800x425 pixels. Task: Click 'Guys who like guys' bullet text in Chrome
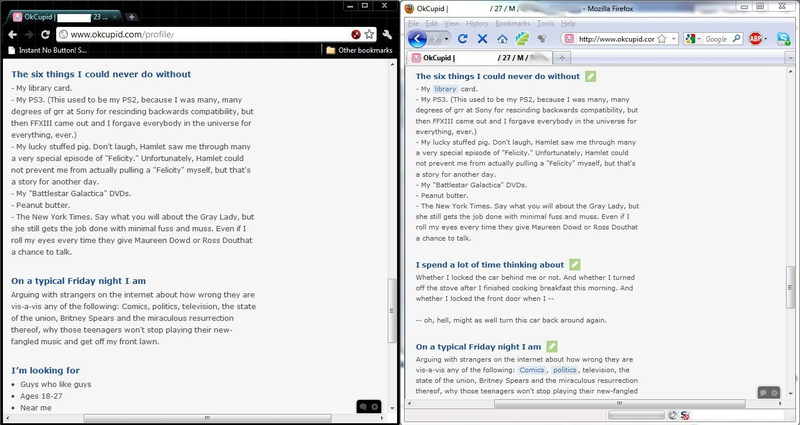pyautogui.click(x=56, y=384)
